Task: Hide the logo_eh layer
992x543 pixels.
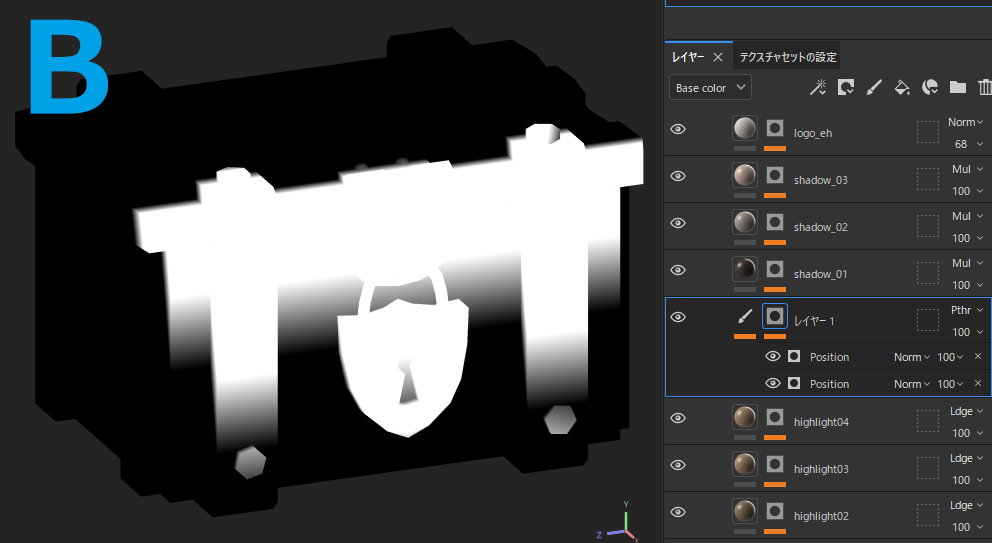Action: pyautogui.click(x=678, y=129)
